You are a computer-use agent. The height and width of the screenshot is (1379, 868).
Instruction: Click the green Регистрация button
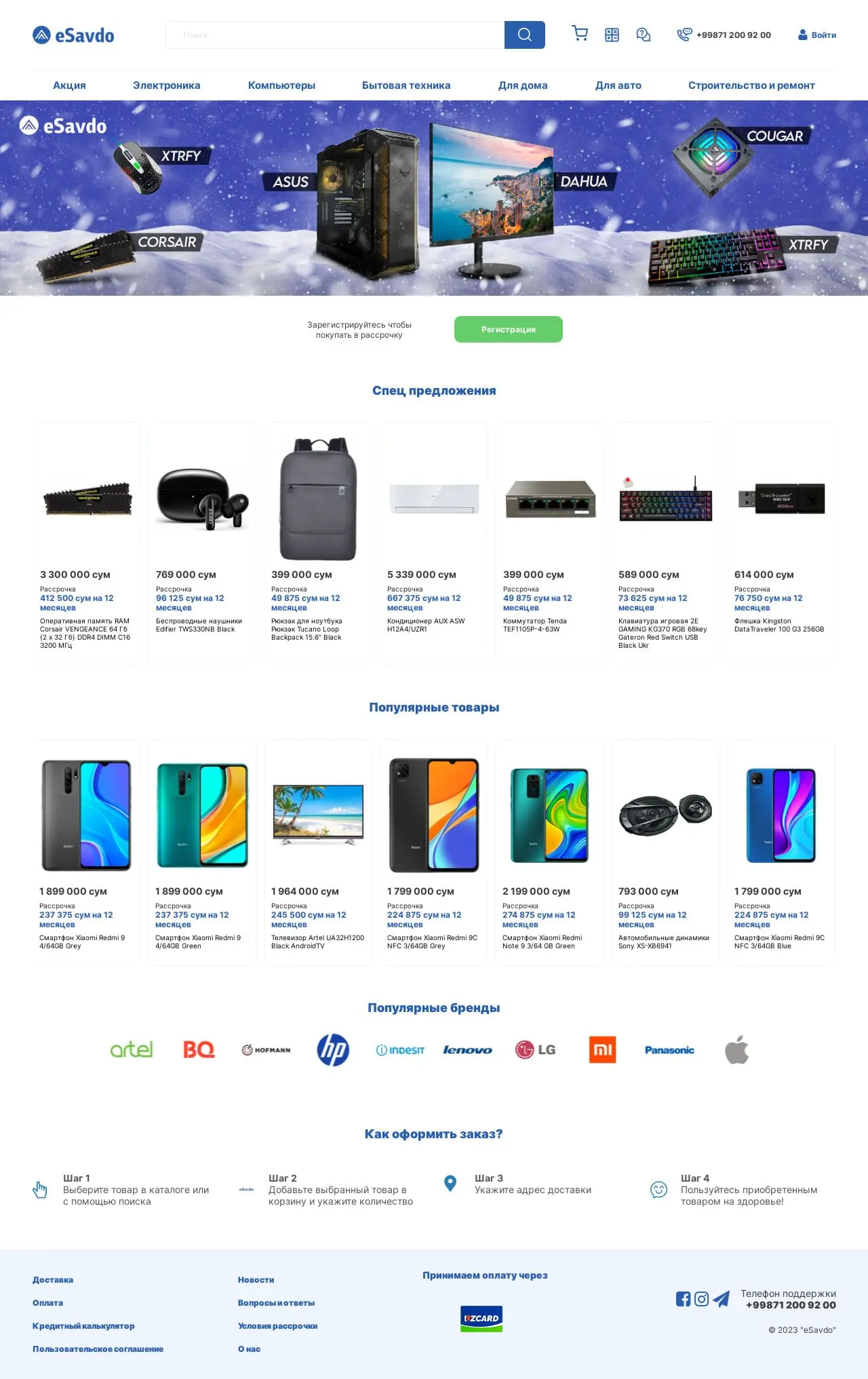tap(509, 330)
